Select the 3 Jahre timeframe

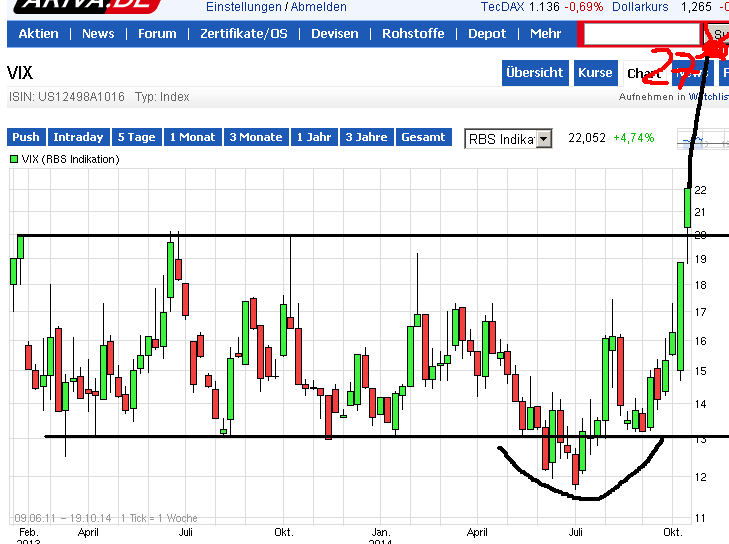pyautogui.click(x=367, y=137)
